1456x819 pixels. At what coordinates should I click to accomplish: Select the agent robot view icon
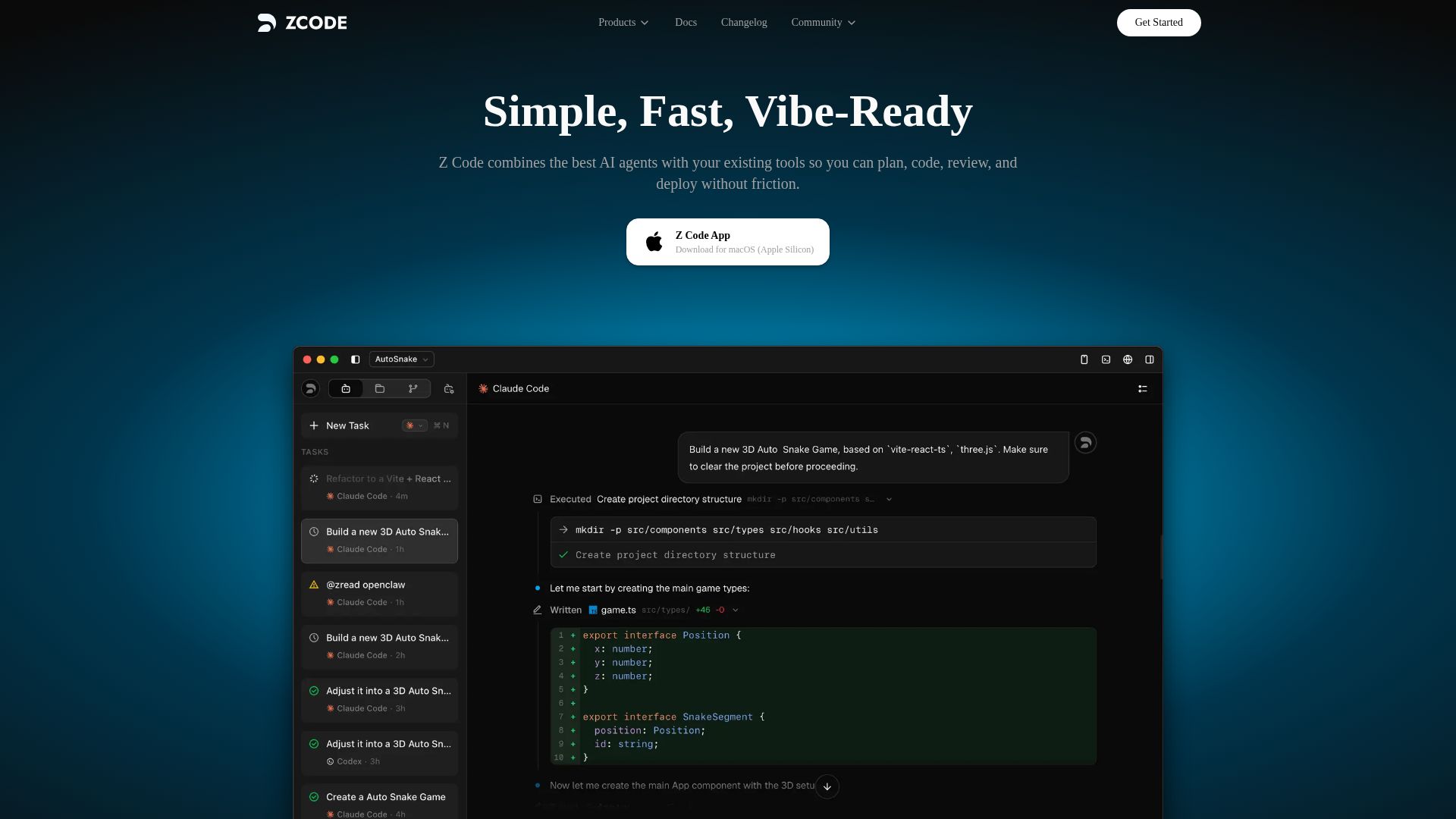(346, 389)
